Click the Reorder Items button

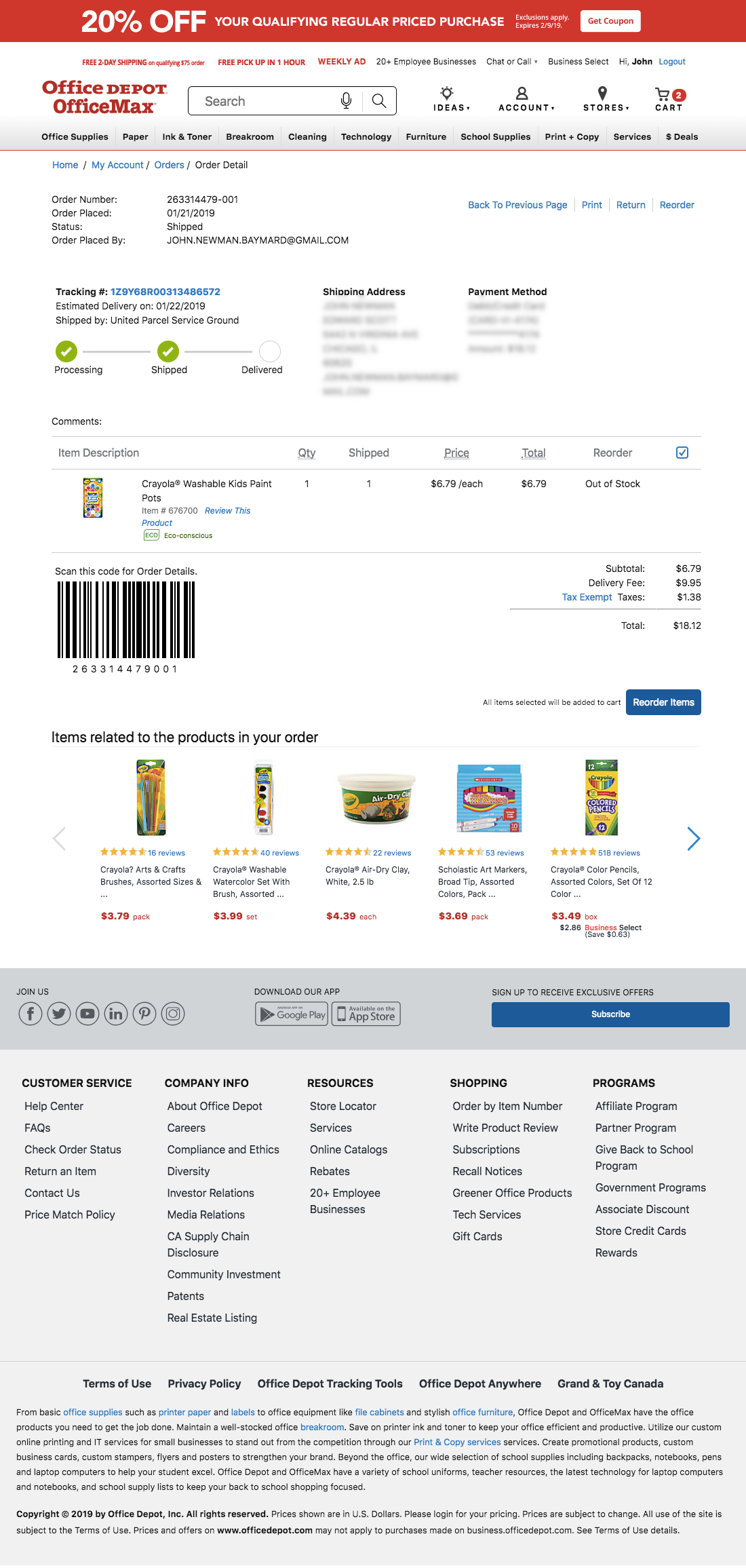point(663,702)
